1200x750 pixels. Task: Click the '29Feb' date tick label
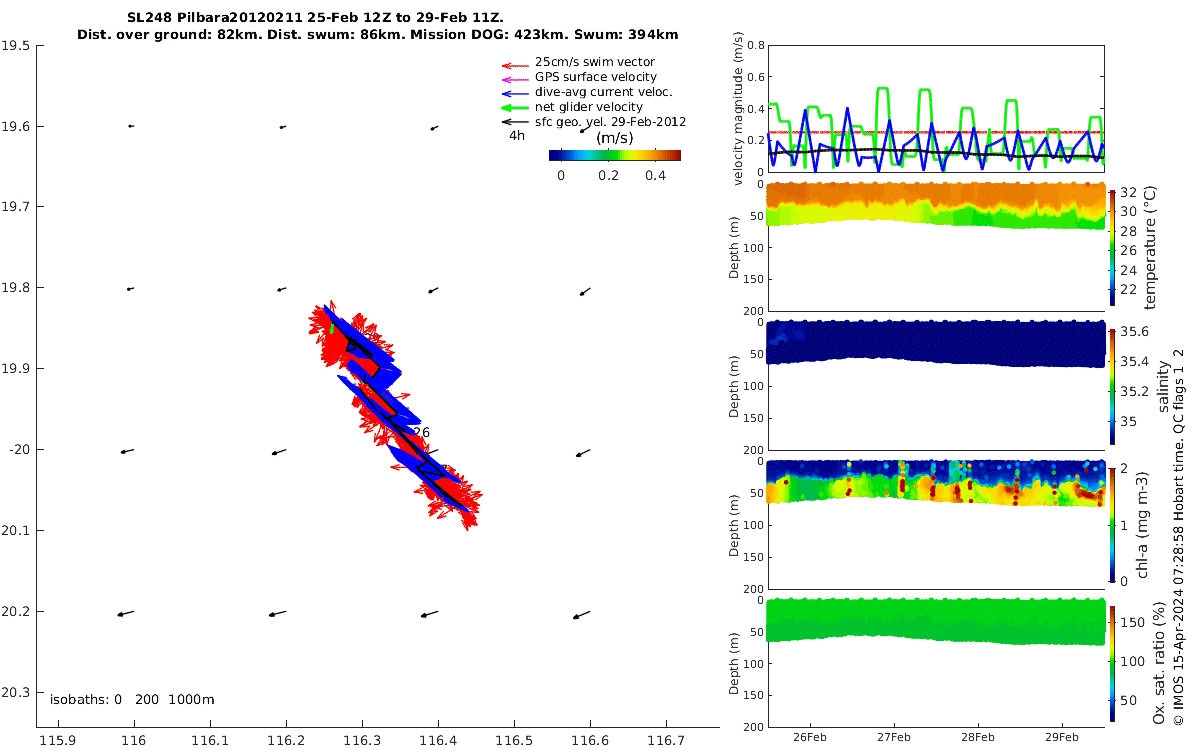point(1062,737)
